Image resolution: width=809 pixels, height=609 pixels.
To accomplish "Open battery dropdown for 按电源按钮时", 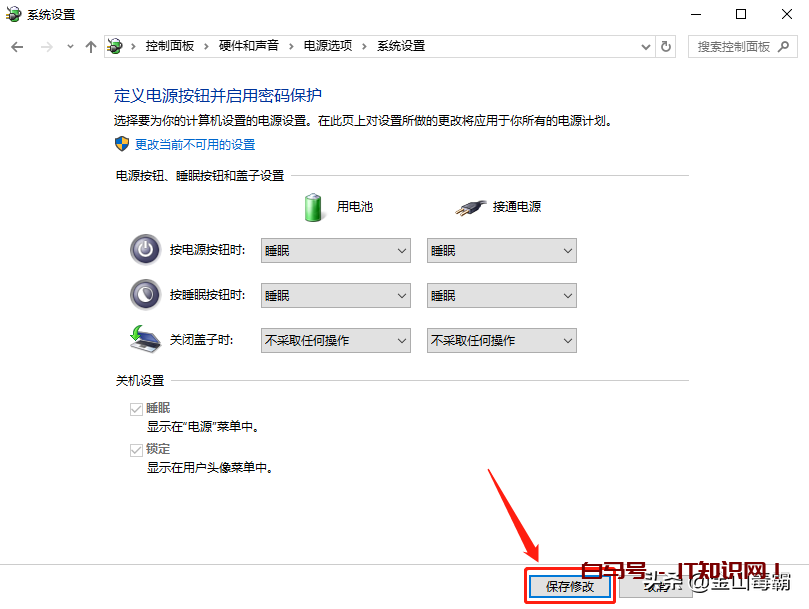I will 335,251.
